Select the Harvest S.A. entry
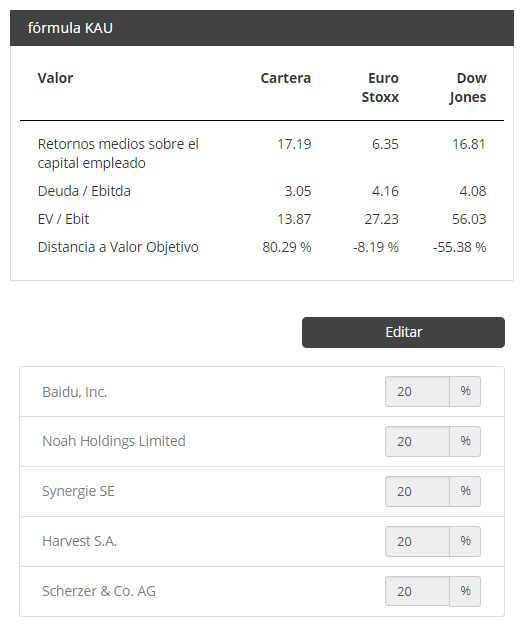This screenshot has height=627, width=525. point(80,541)
